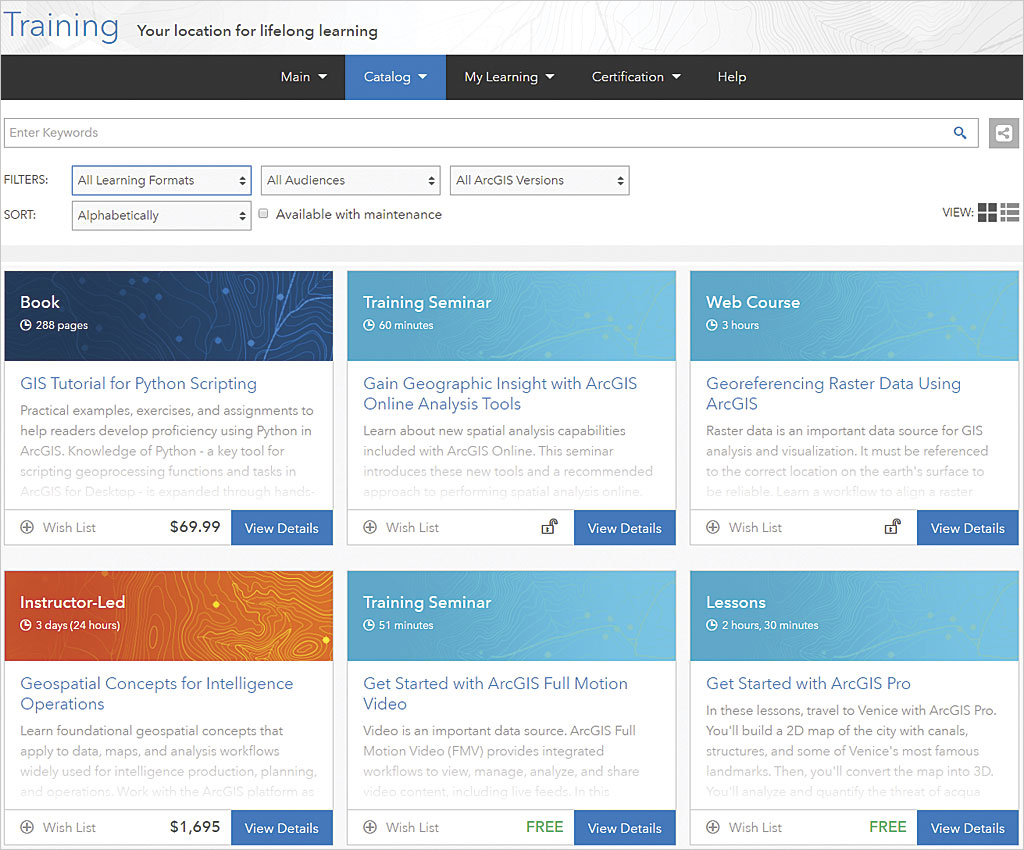Viewport: 1024px width, 850px height.
Task: Open Geospatial Concepts for Intelligence Operations title link
Action: pos(157,693)
